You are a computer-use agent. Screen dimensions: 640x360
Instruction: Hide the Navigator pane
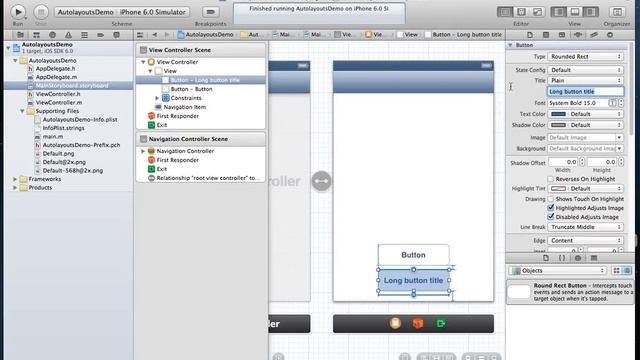(558, 12)
